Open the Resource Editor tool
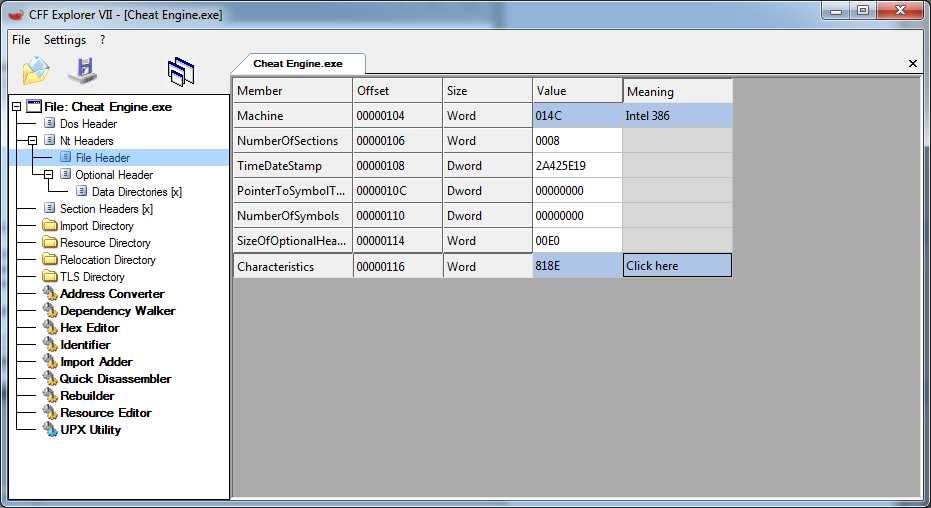 click(x=106, y=412)
